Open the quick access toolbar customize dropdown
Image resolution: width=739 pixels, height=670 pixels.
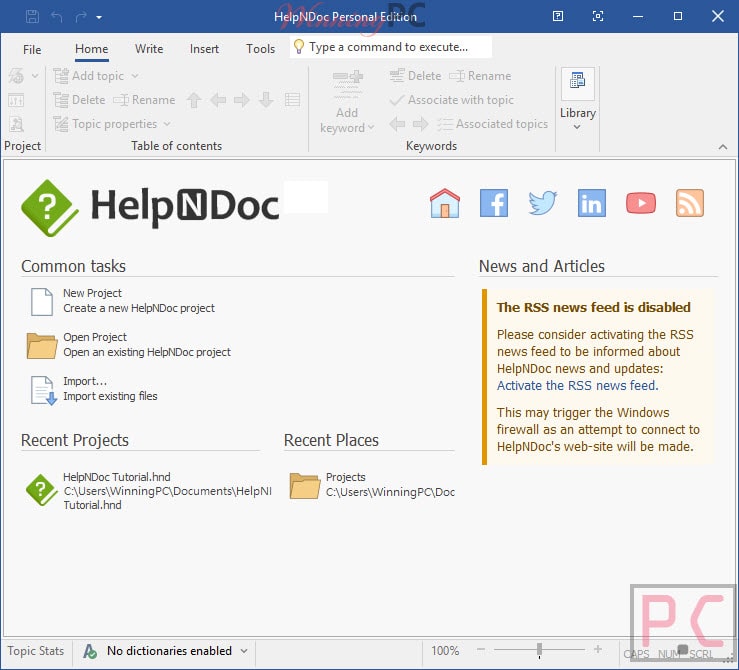(x=99, y=17)
